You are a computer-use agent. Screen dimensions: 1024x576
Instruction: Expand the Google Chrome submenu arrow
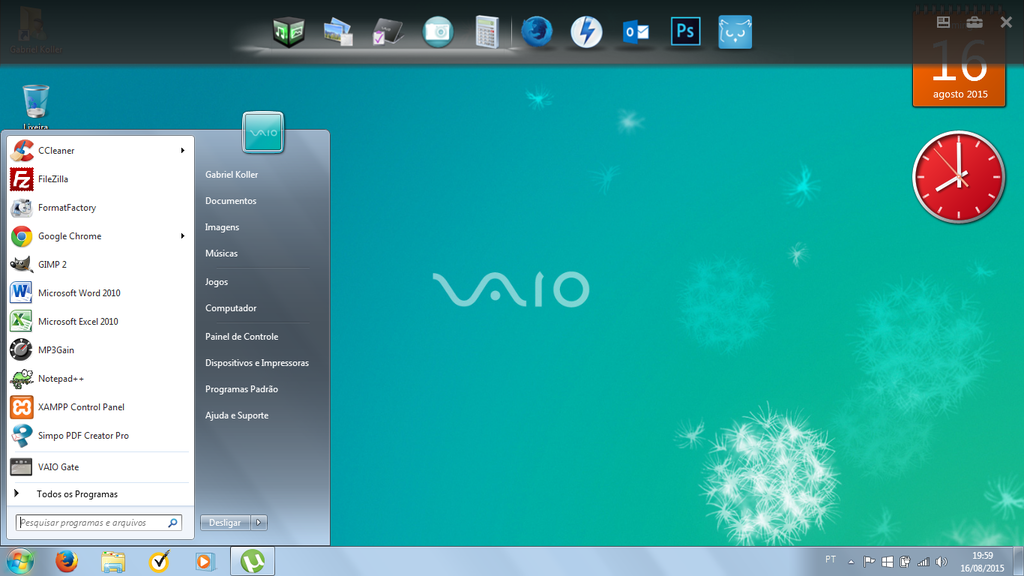[x=183, y=236]
